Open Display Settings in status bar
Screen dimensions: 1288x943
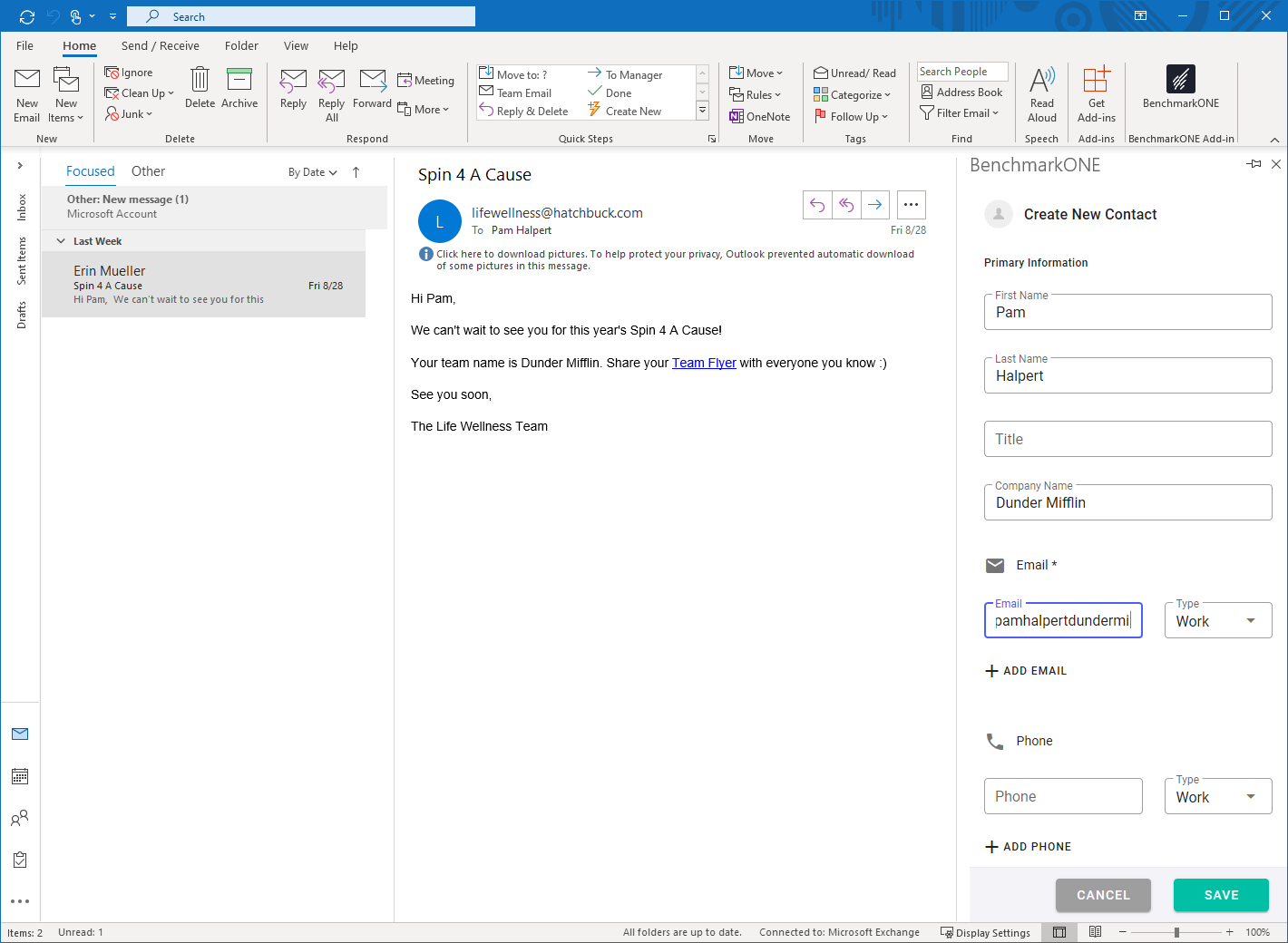tap(985, 933)
